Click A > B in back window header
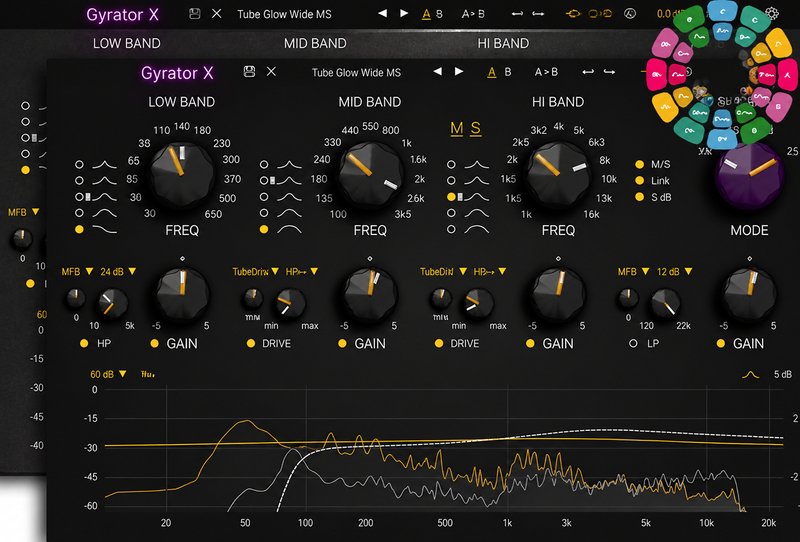The image size is (800, 542). tap(473, 14)
